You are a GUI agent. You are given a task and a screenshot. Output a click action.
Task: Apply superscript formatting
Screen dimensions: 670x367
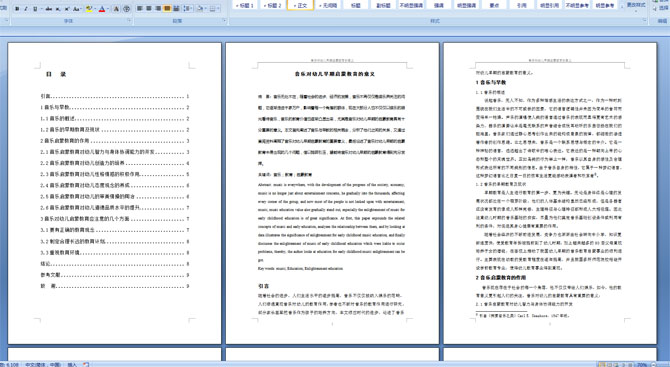tap(67, 9)
